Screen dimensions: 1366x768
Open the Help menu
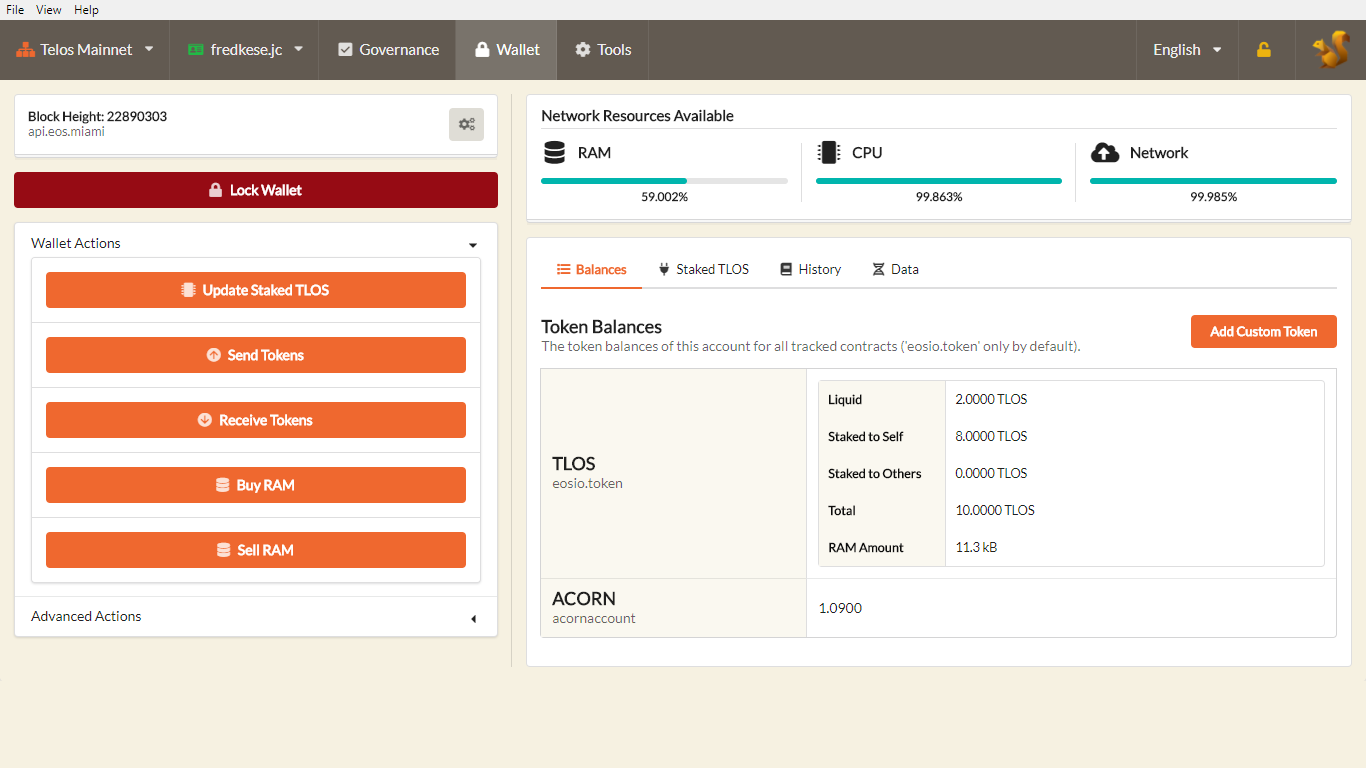pyautogui.click(x=86, y=10)
